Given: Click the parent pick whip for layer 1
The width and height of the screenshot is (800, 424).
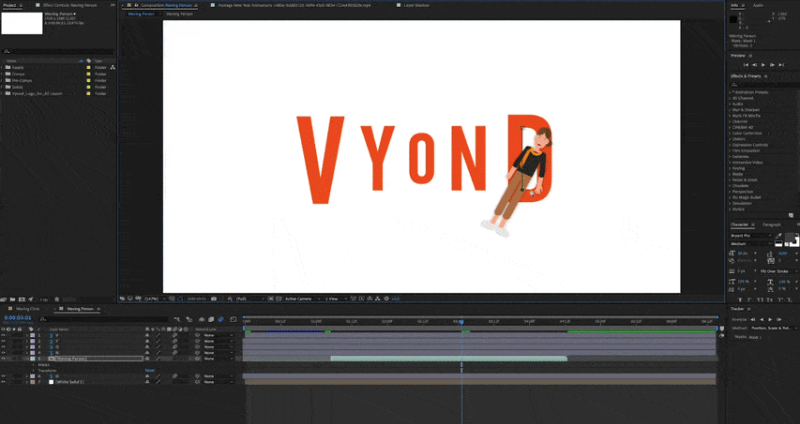Looking at the screenshot, I should pos(197,335).
